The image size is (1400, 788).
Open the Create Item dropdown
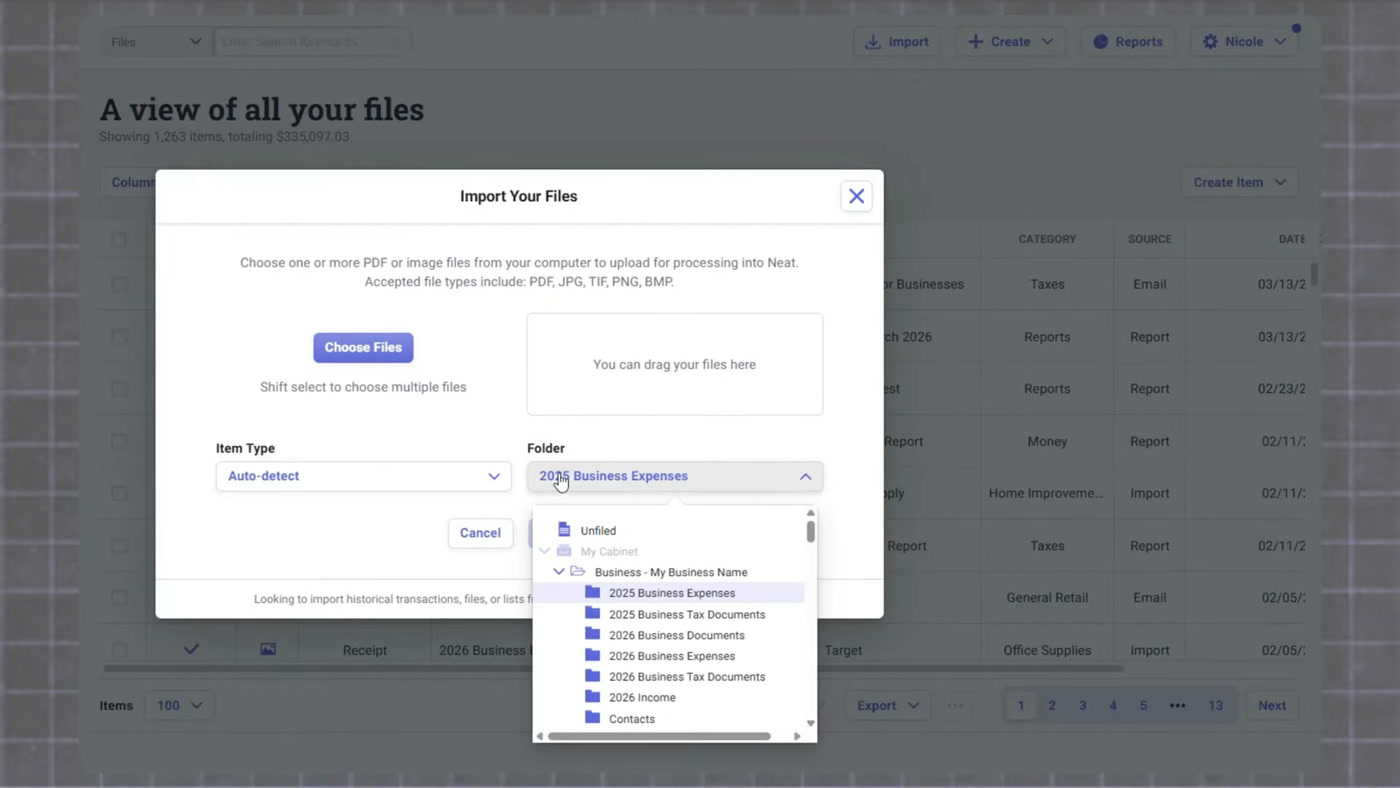click(x=1239, y=182)
